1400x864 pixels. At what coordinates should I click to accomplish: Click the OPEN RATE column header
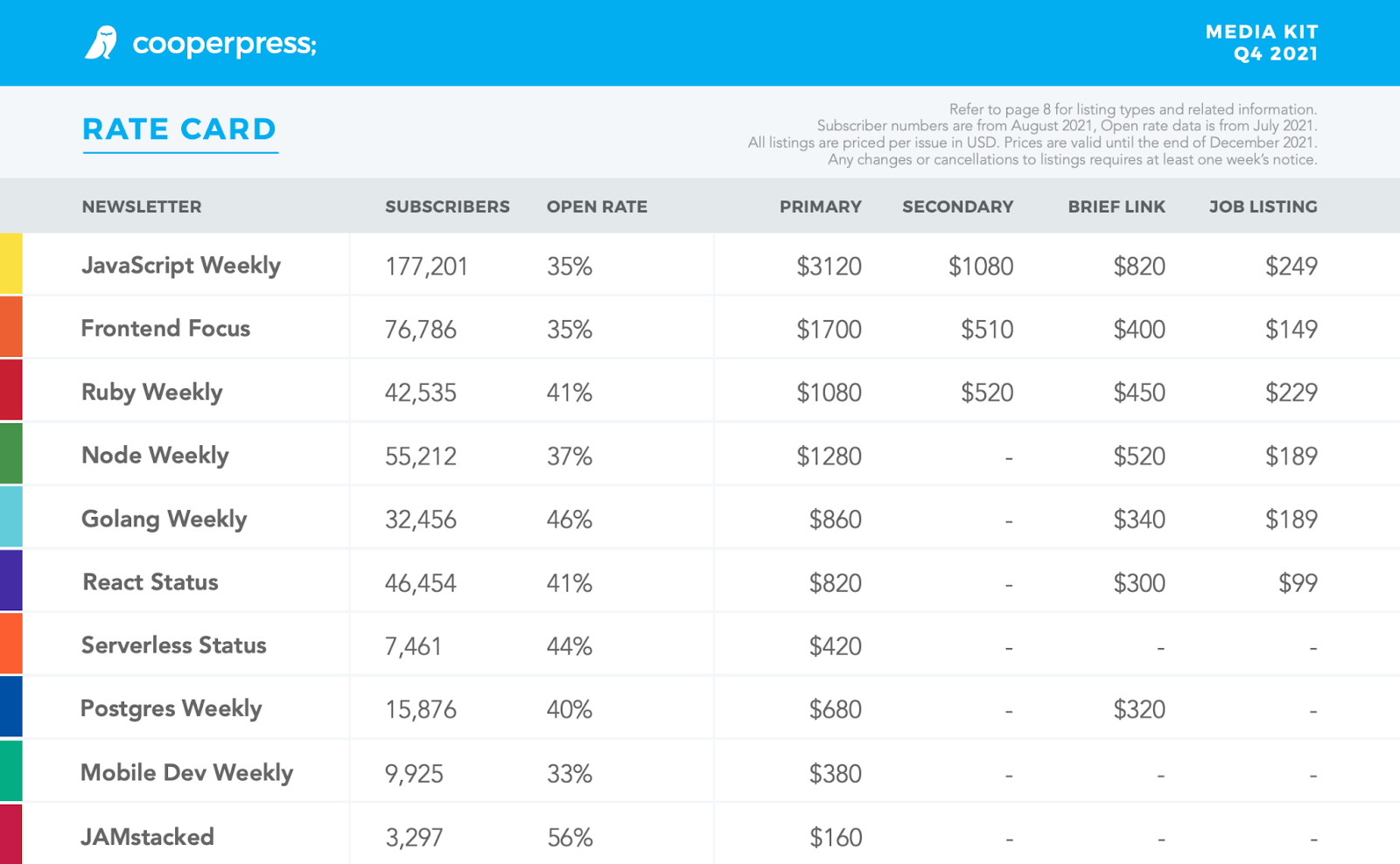pos(597,207)
